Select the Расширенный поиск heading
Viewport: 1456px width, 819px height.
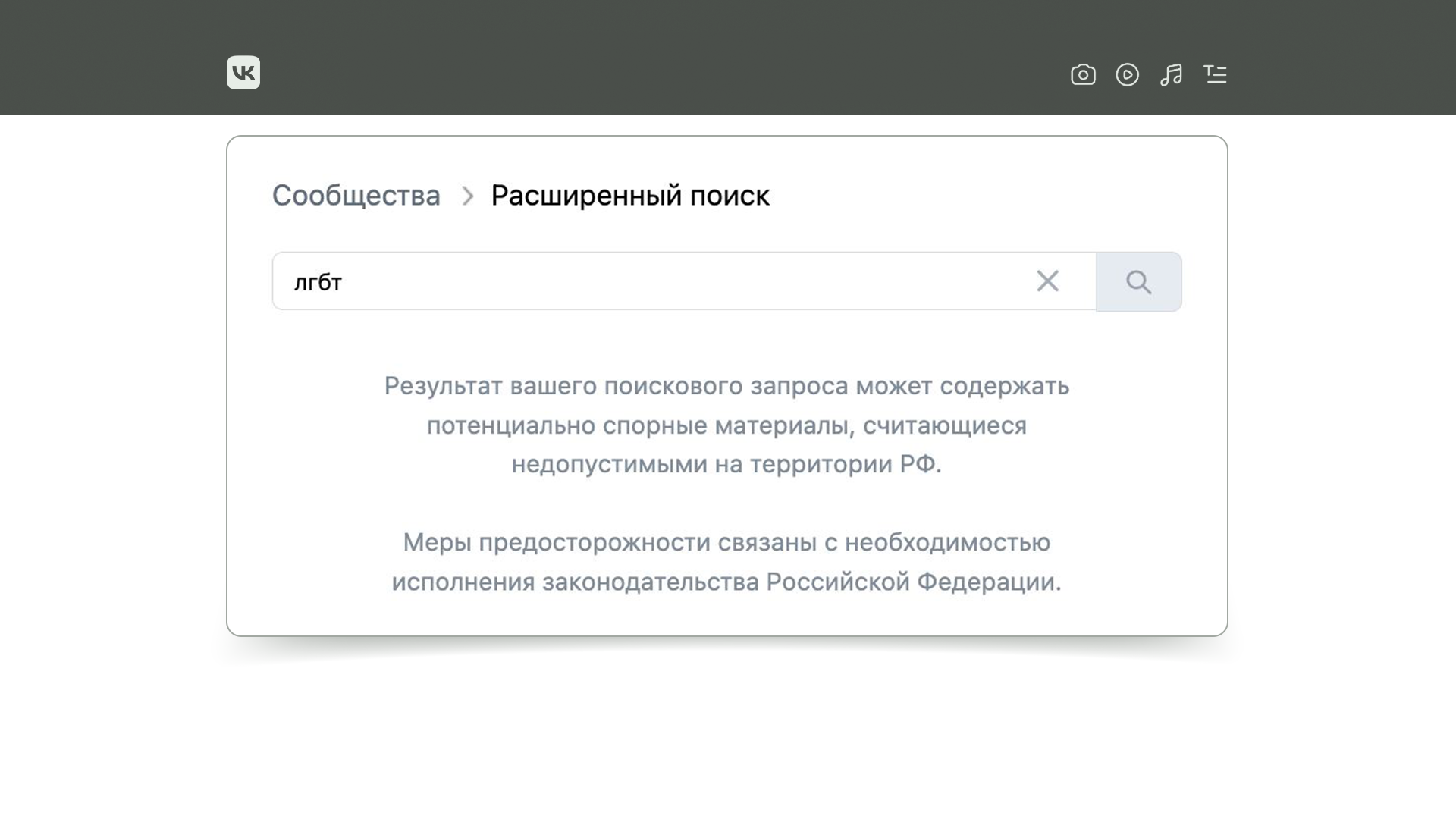630,196
